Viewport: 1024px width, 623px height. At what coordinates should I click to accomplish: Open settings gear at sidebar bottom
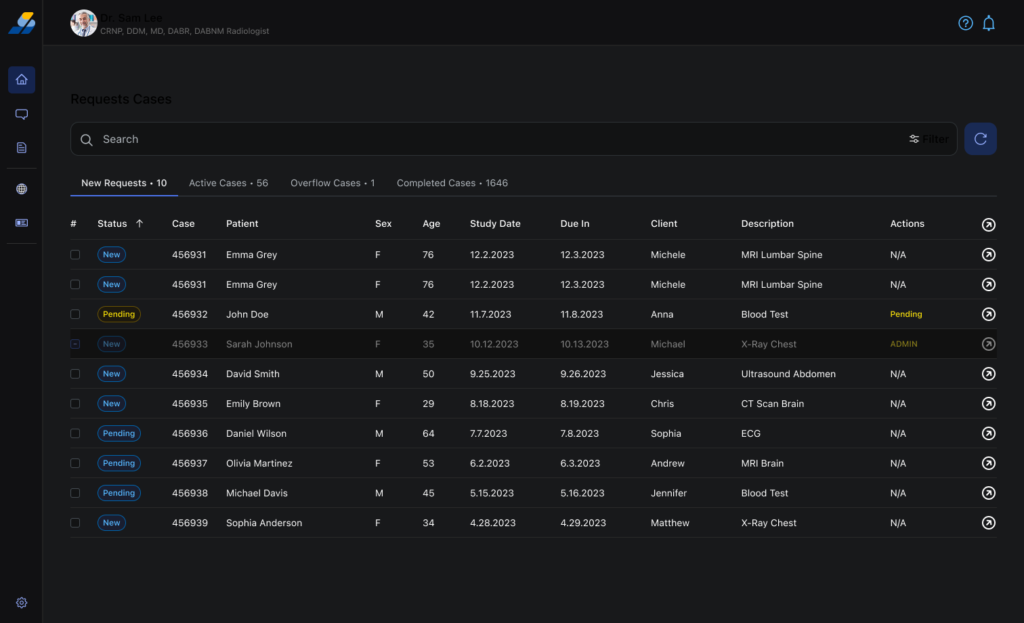click(x=21, y=603)
